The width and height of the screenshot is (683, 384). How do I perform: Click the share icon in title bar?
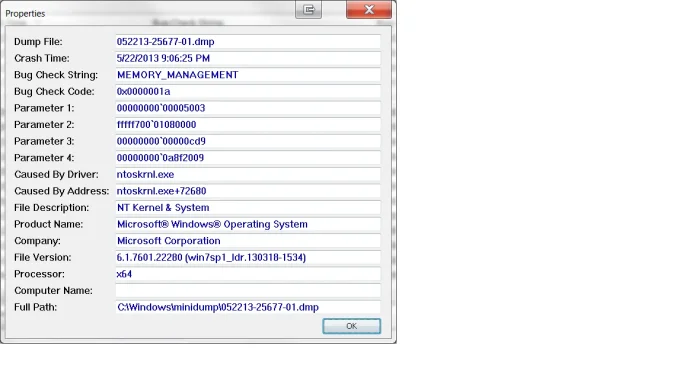(308, 10)
